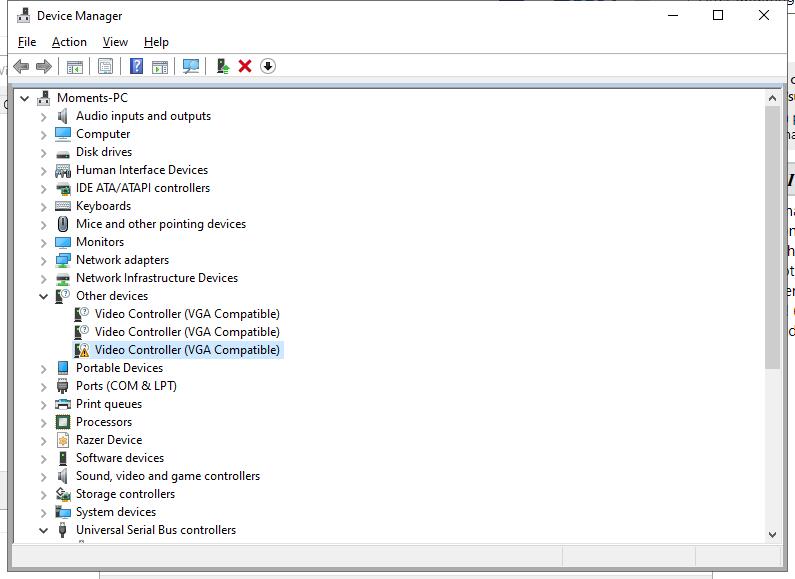The image size is (795, 579).
Task: Click the Audio inputs and outputs speaker icon
Action: 62,116
